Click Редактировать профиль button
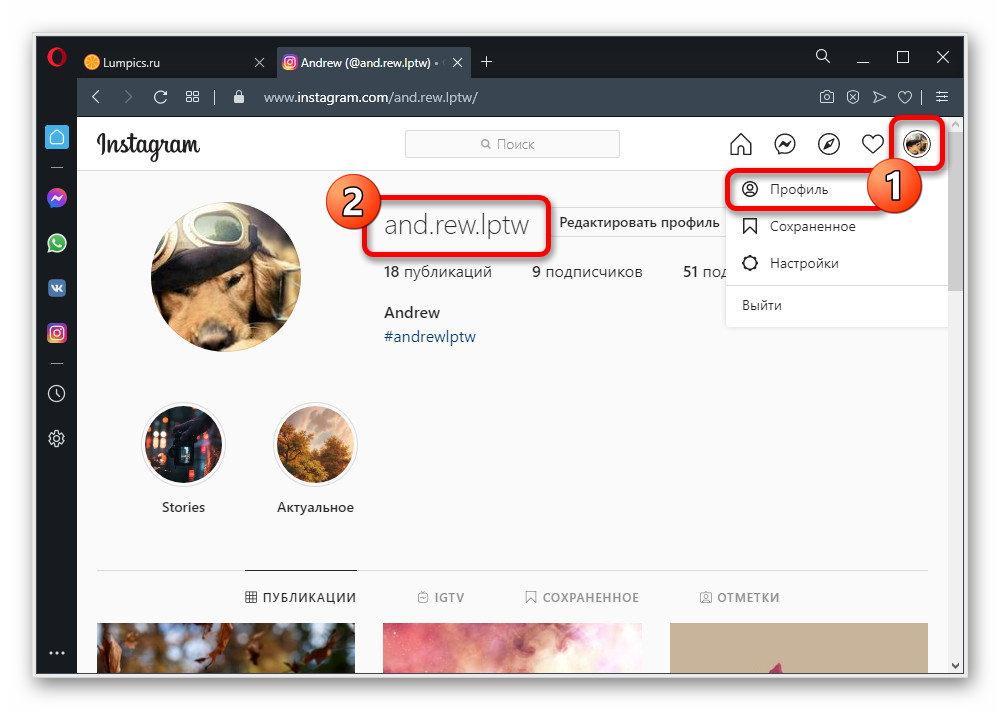 [x=638, y=222]
